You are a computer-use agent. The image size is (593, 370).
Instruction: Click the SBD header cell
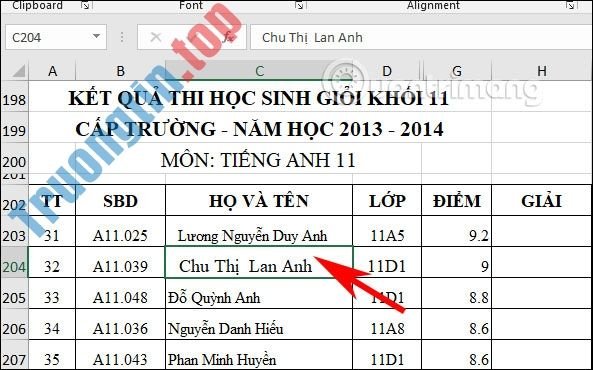tap(120, 201)
